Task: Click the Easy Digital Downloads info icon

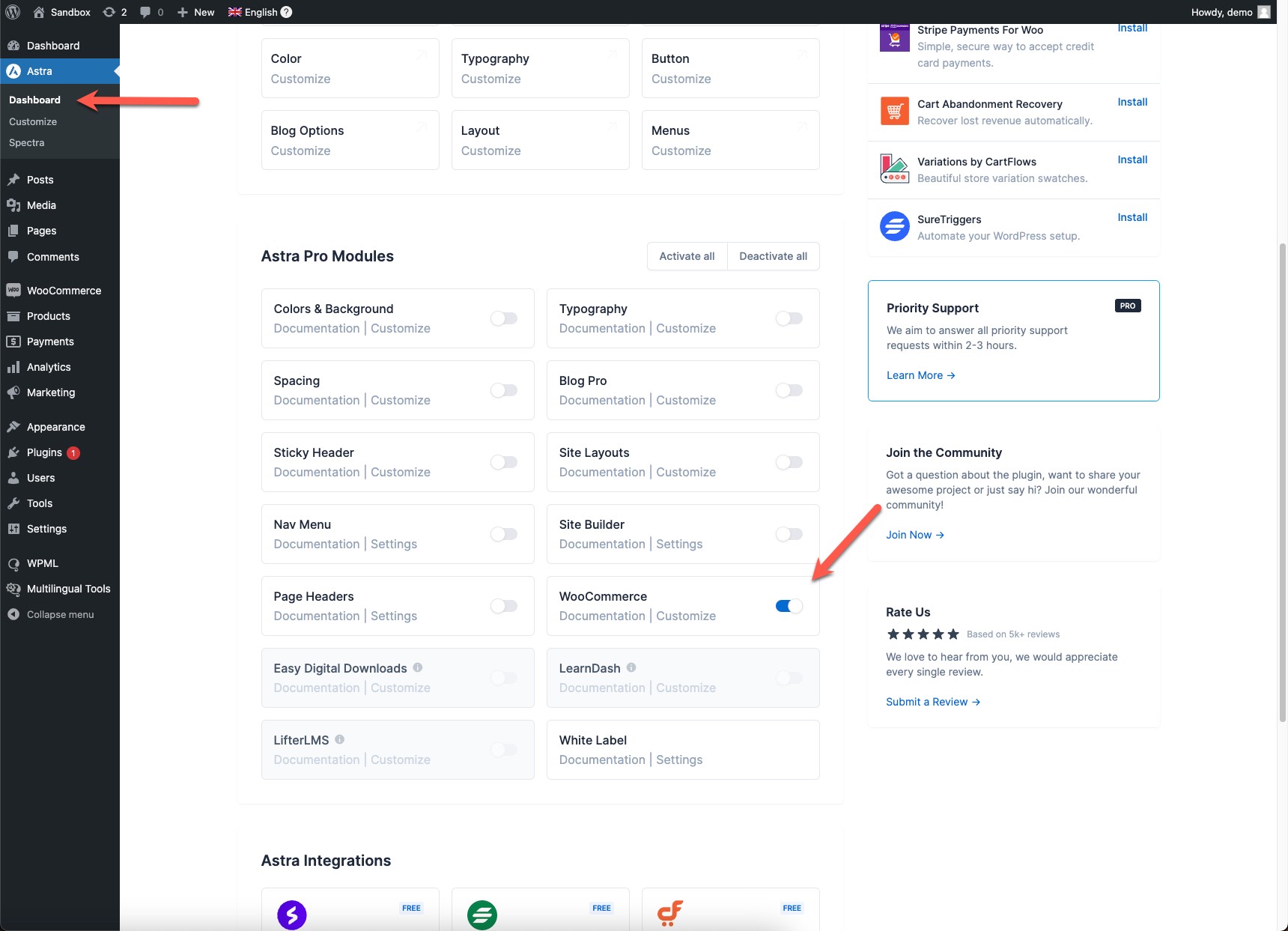Action: tap(418, 667)
